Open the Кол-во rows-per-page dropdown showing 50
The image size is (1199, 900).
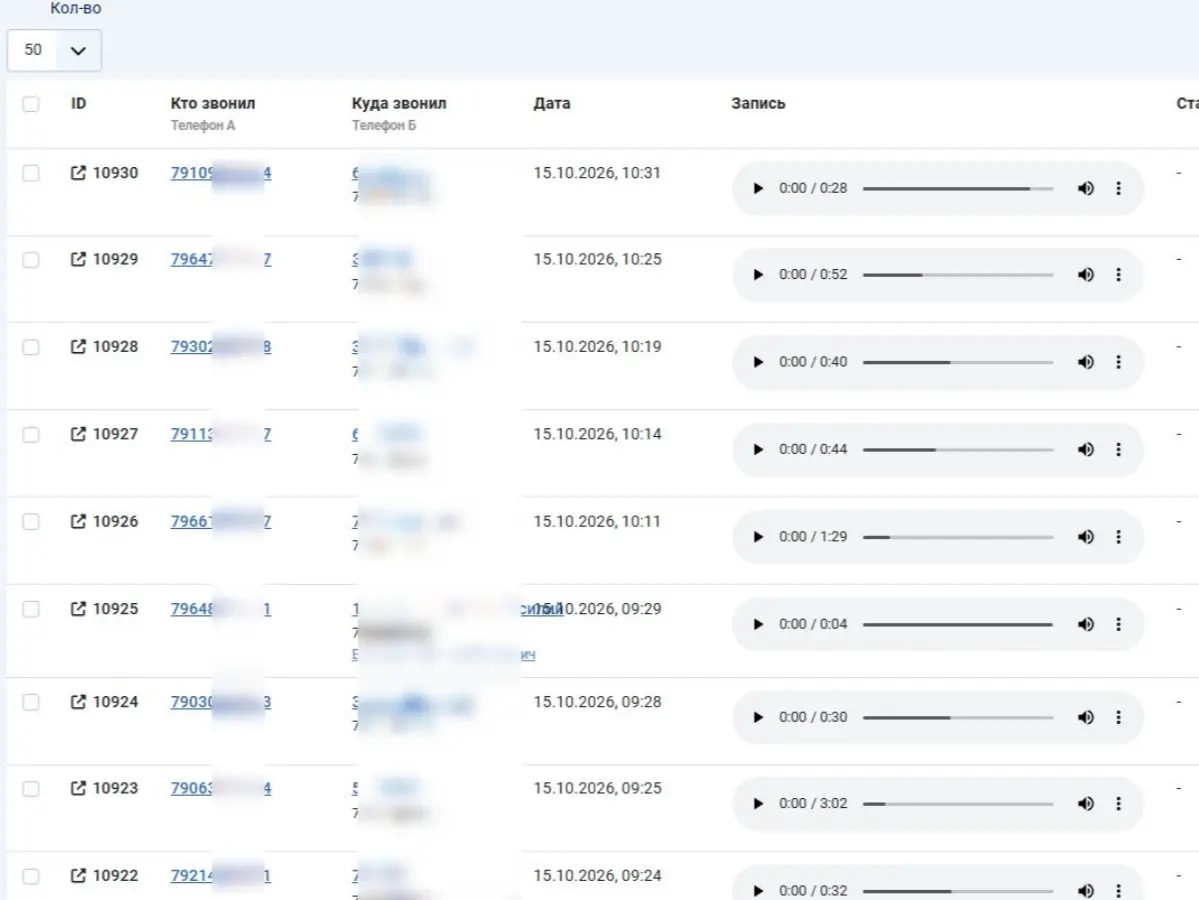coord(54,50)
